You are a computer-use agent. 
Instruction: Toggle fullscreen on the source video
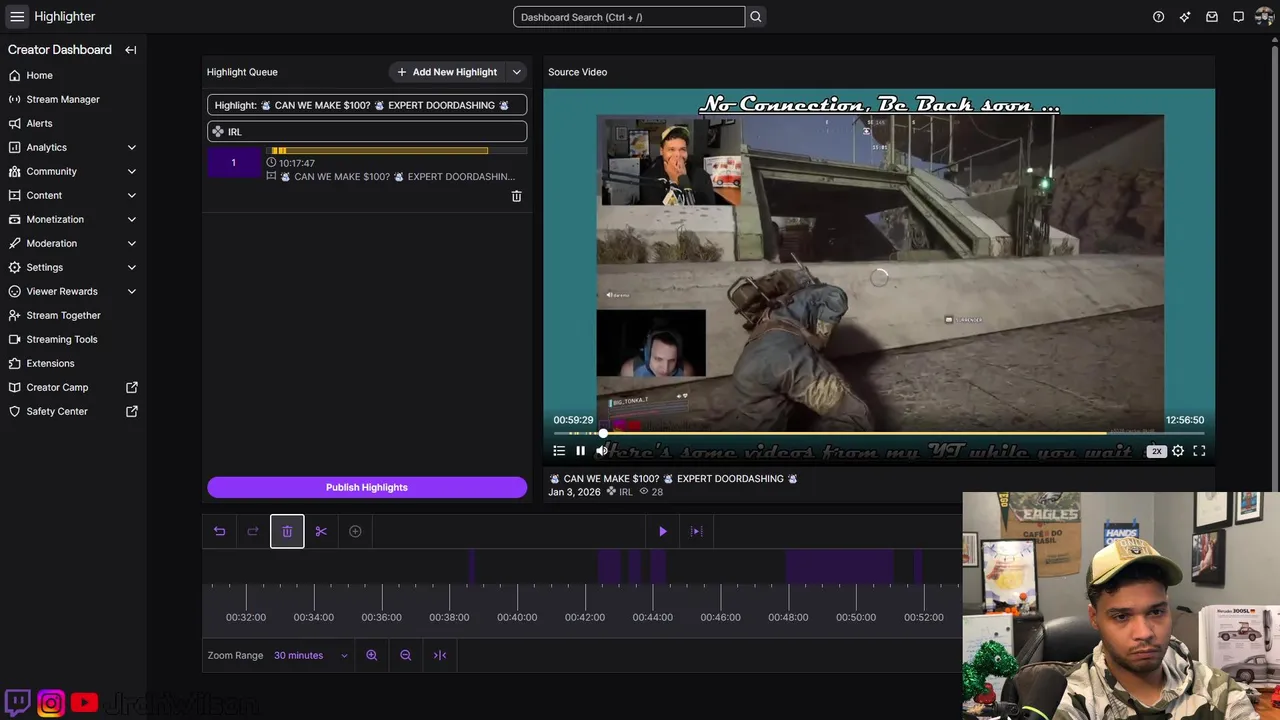(x=1199, y=451)
